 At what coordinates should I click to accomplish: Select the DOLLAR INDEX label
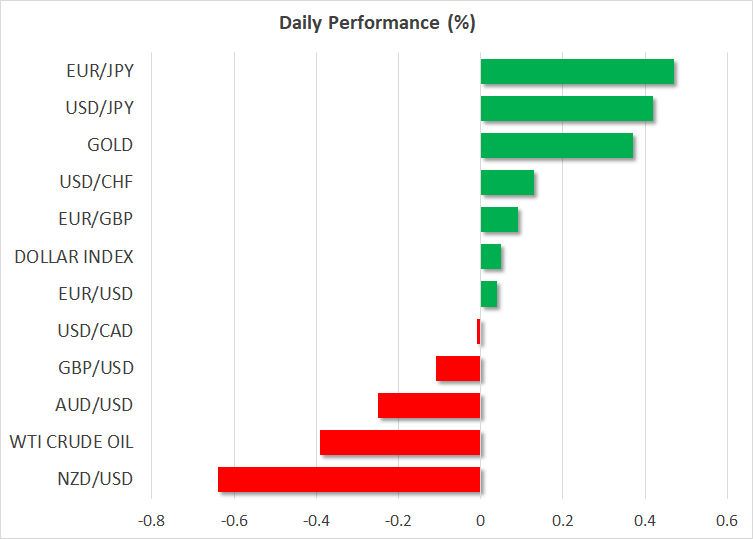(74, 256)
